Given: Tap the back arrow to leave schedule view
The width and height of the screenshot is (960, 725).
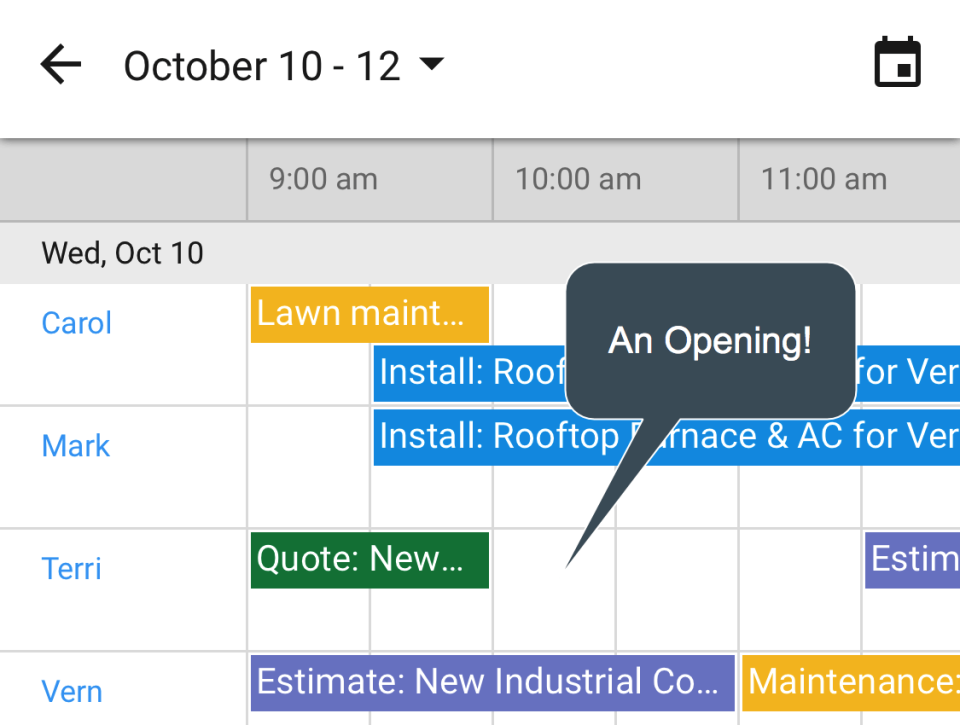Looking at the screenshot, I should click(x=60, y=64).
